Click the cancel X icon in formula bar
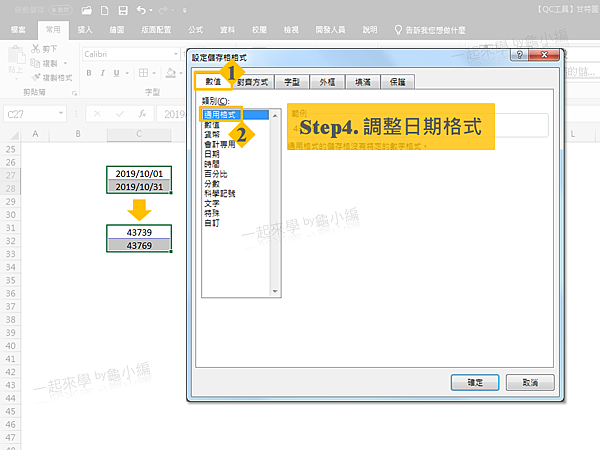The image size is (600, 450). coord(97,114)
